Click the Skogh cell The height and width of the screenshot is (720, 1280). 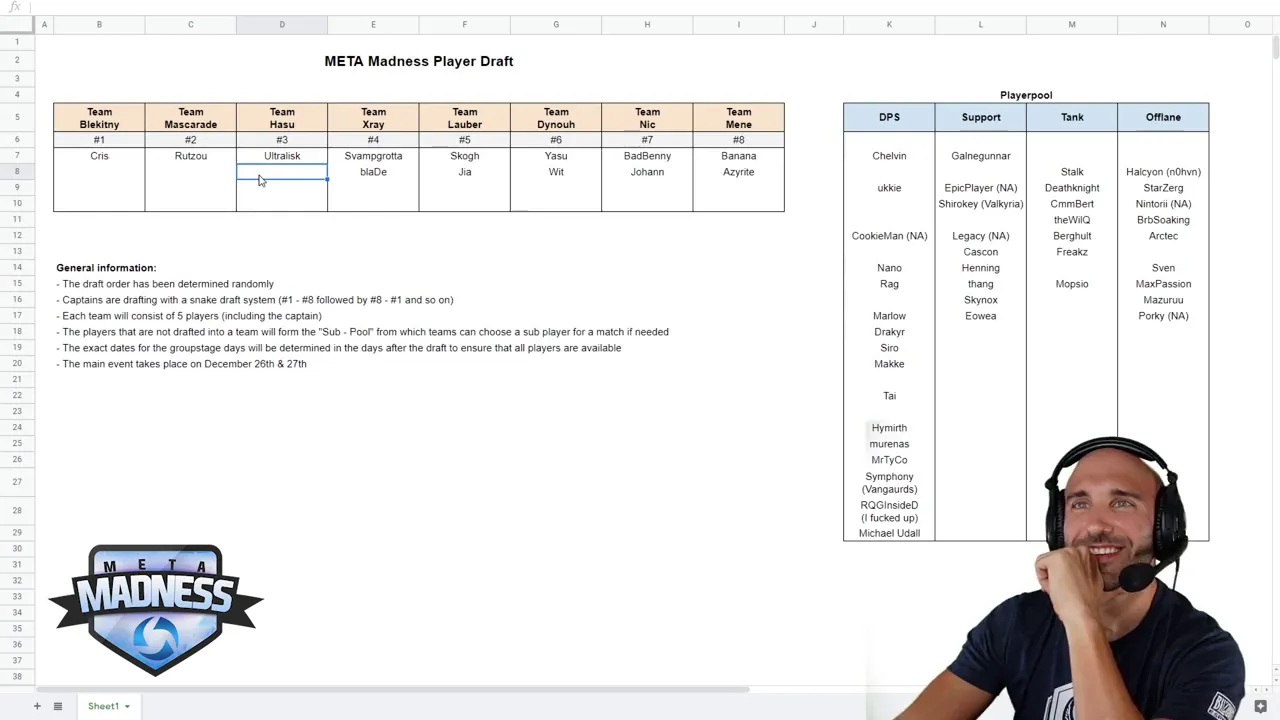click(x=465, y=156)
